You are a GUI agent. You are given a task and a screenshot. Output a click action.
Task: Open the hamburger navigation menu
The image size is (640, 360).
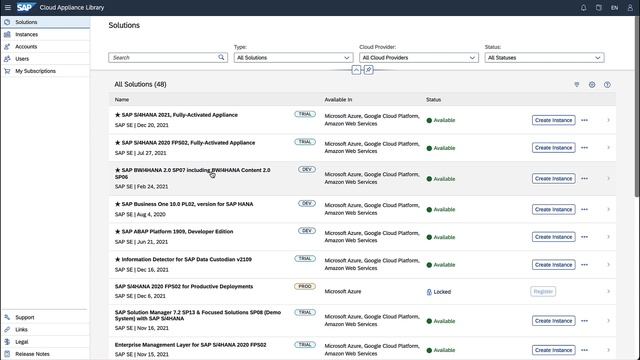click(x=7, y=7)
